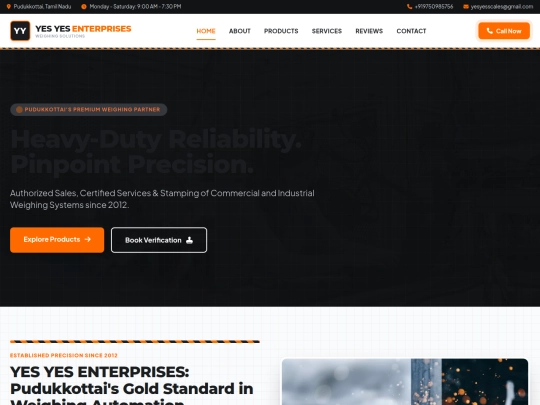Image resolution: width=540 pixels, height=405 pixels.
Task: Click the Pudukkottai, Tamil Nadu text
Action: pos(42,7)
